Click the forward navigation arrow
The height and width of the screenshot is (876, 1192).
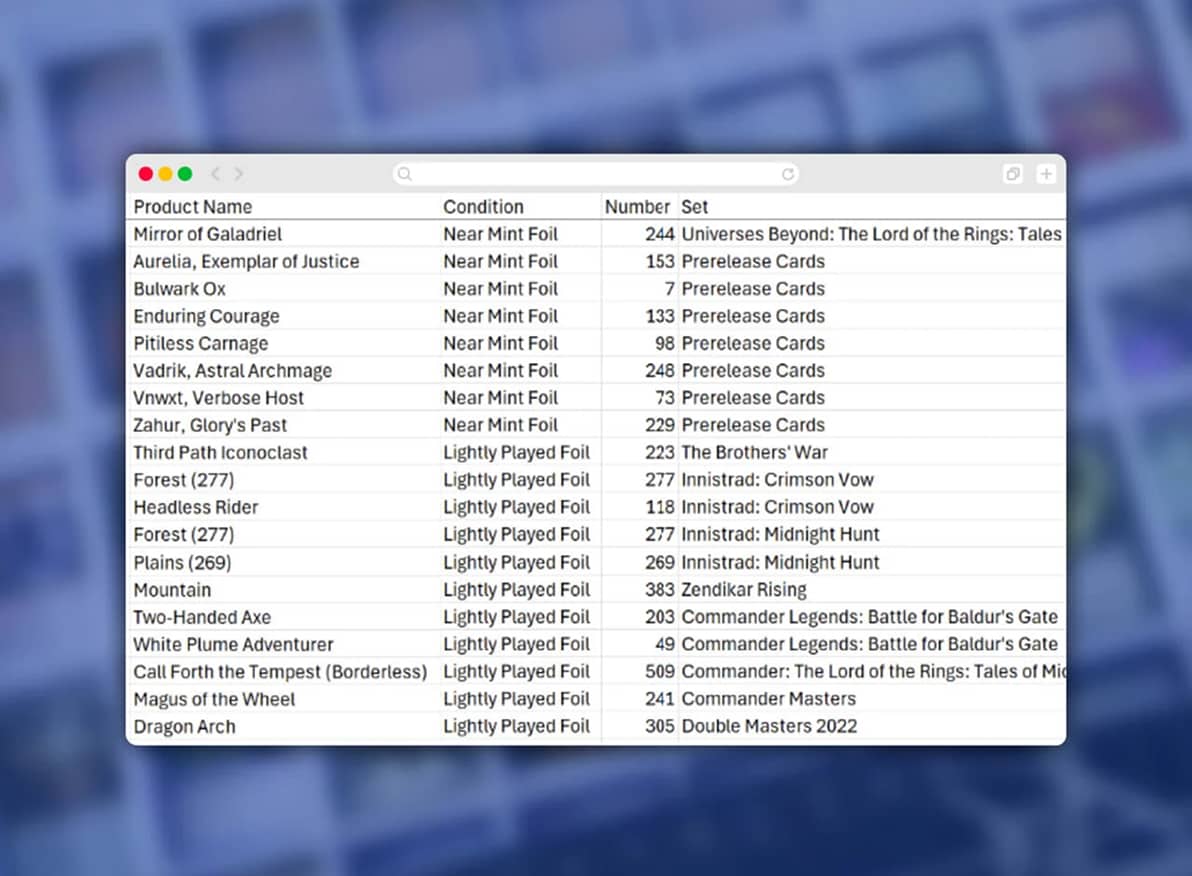239,174
